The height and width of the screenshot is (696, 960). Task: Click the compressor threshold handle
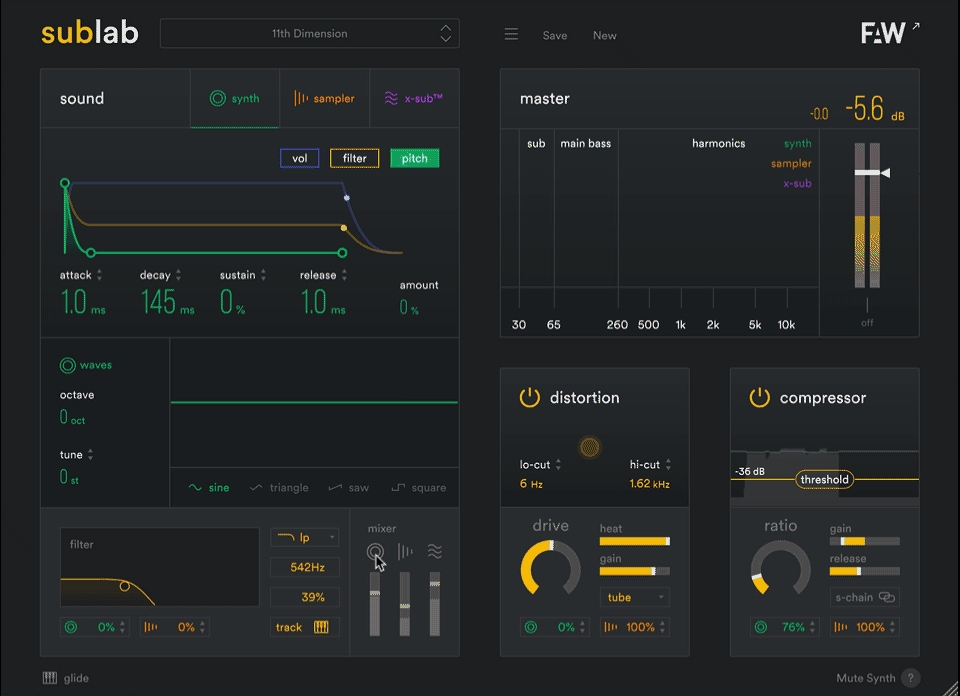(x=824, y=479)
